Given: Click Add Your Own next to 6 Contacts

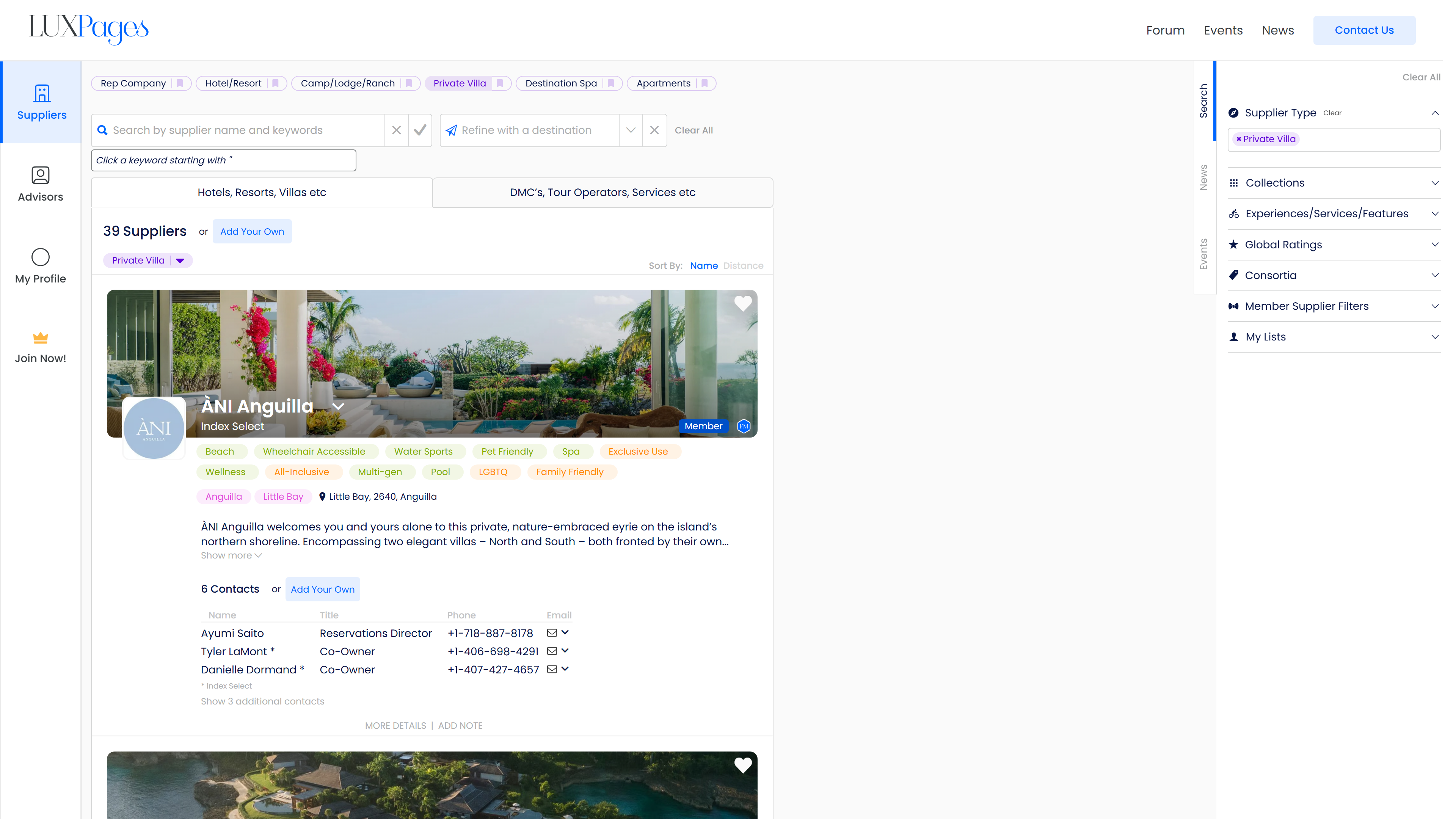Looking at the screenshot, I should point(322,589).
